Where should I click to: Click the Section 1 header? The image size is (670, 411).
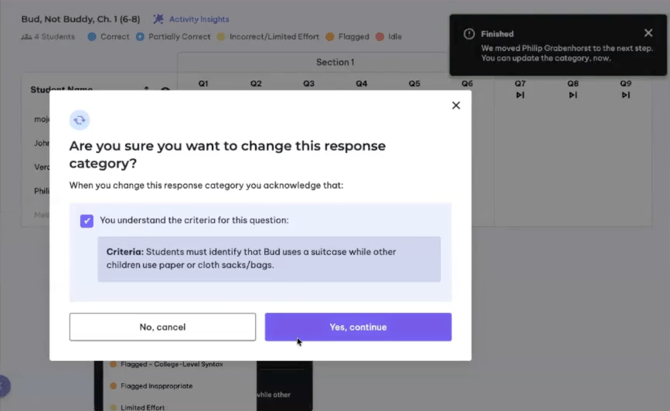[x=335, y=62]
